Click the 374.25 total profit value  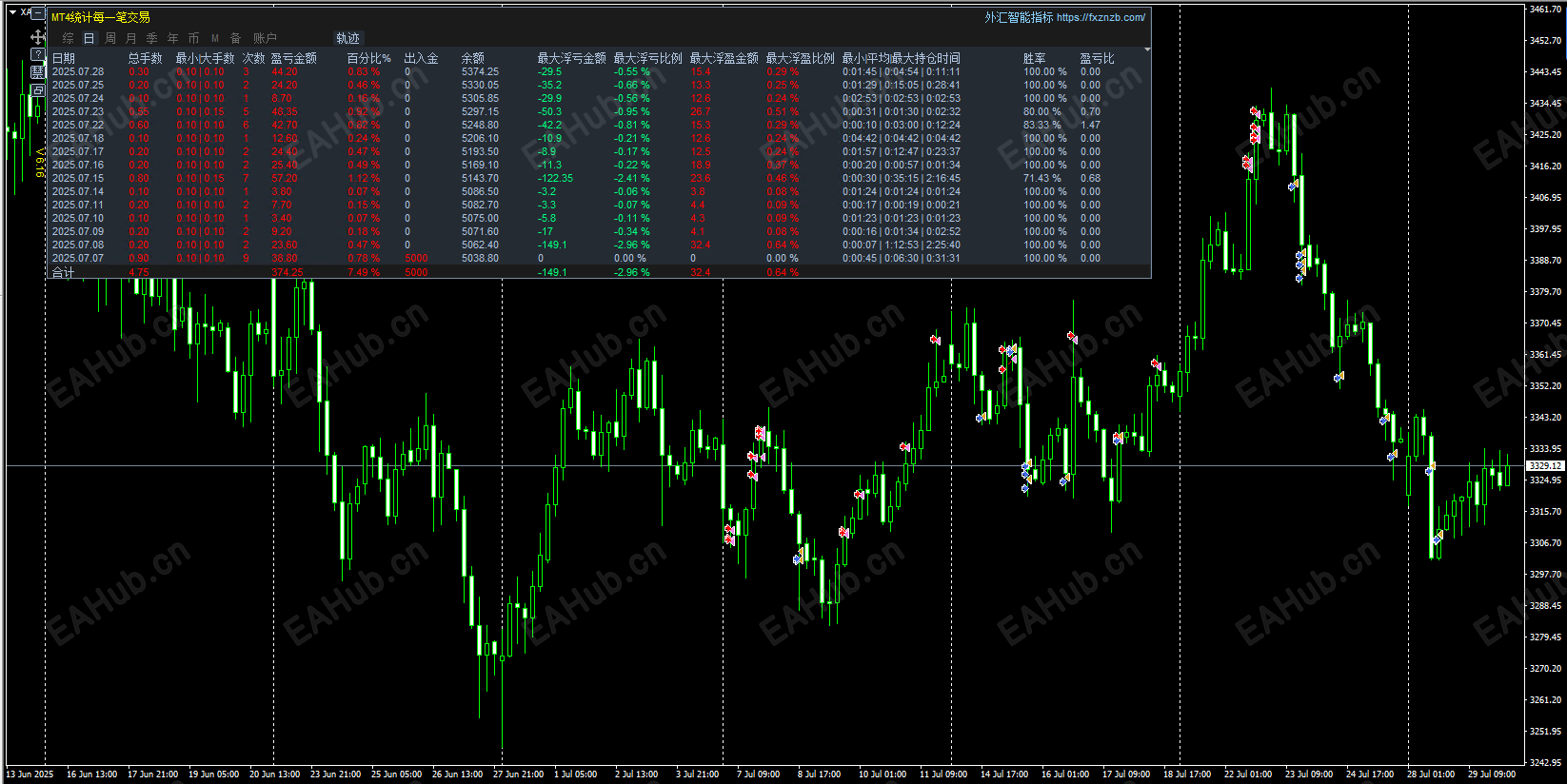click(288, 272)
